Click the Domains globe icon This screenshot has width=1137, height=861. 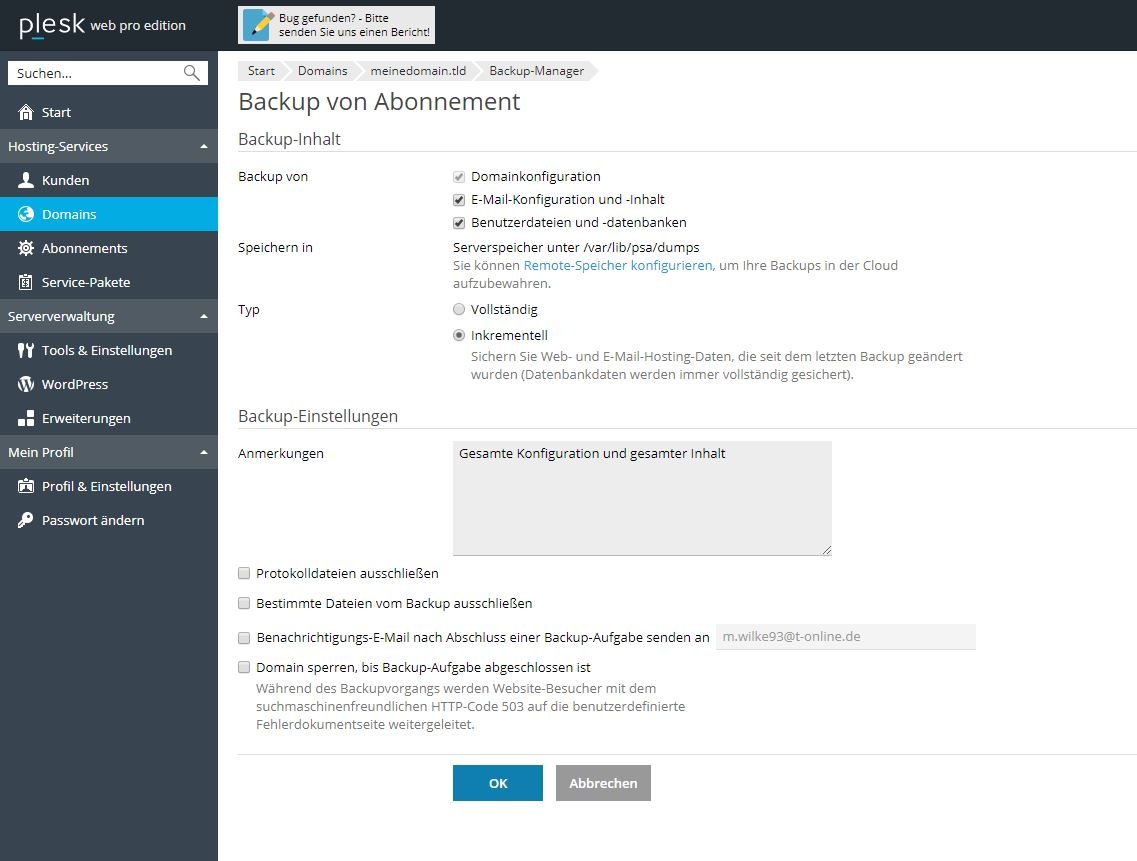tap(26, 214)
